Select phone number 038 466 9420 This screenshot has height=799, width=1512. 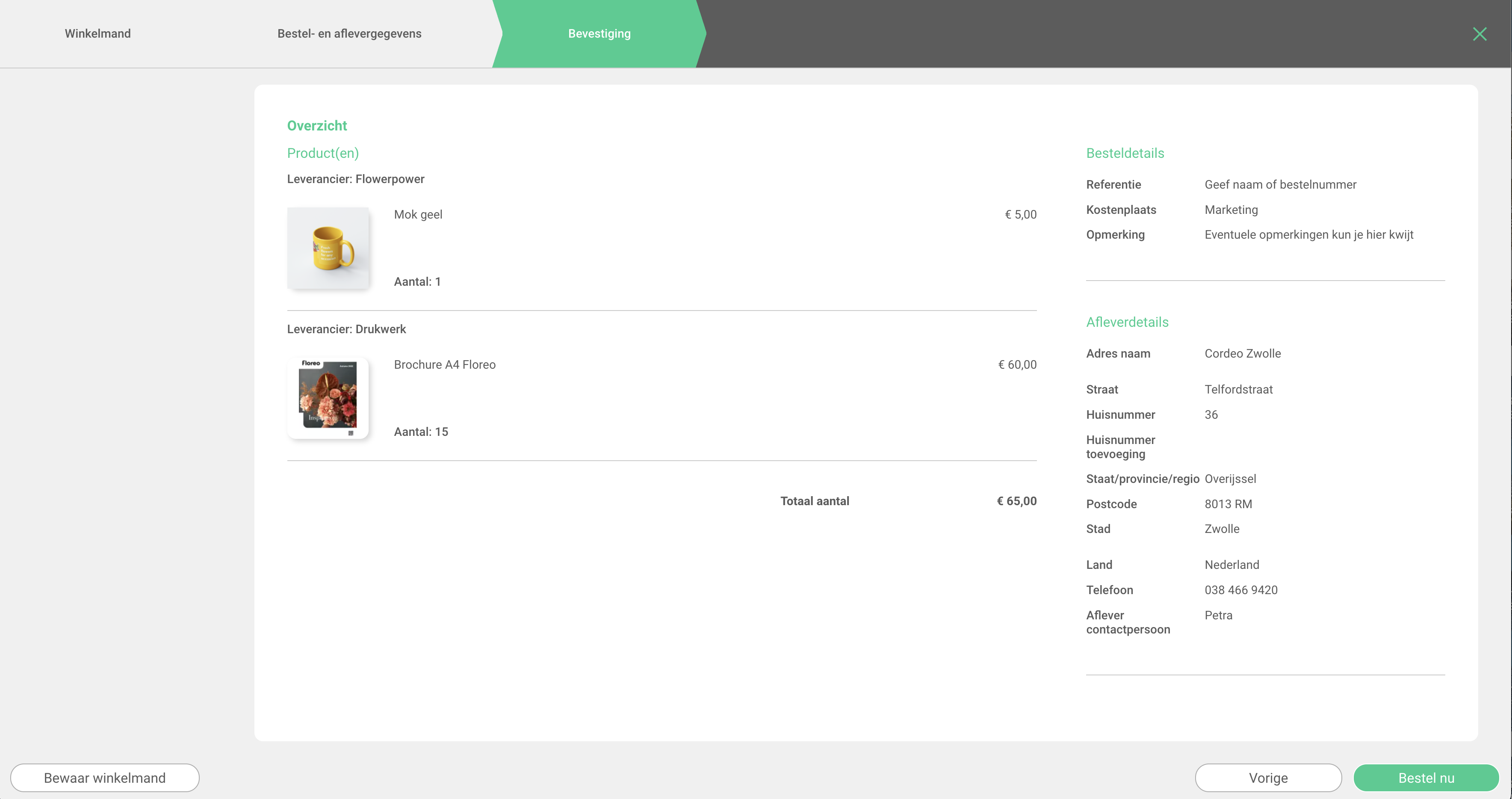[1241, 590]
